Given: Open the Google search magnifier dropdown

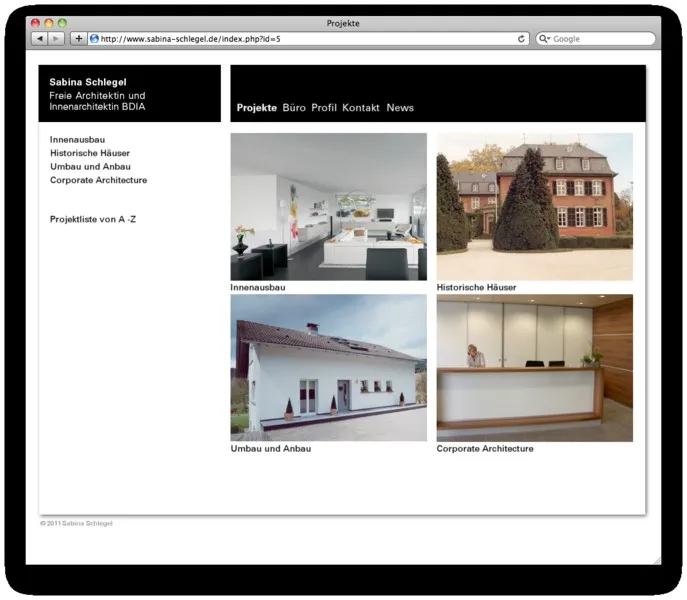Looking at the screenshot, I should point(544,39).
